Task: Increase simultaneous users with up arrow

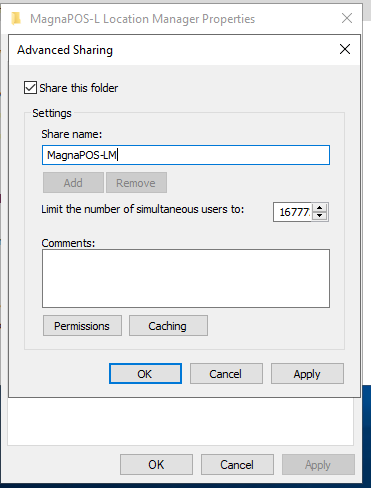Action: coord(320,208)
